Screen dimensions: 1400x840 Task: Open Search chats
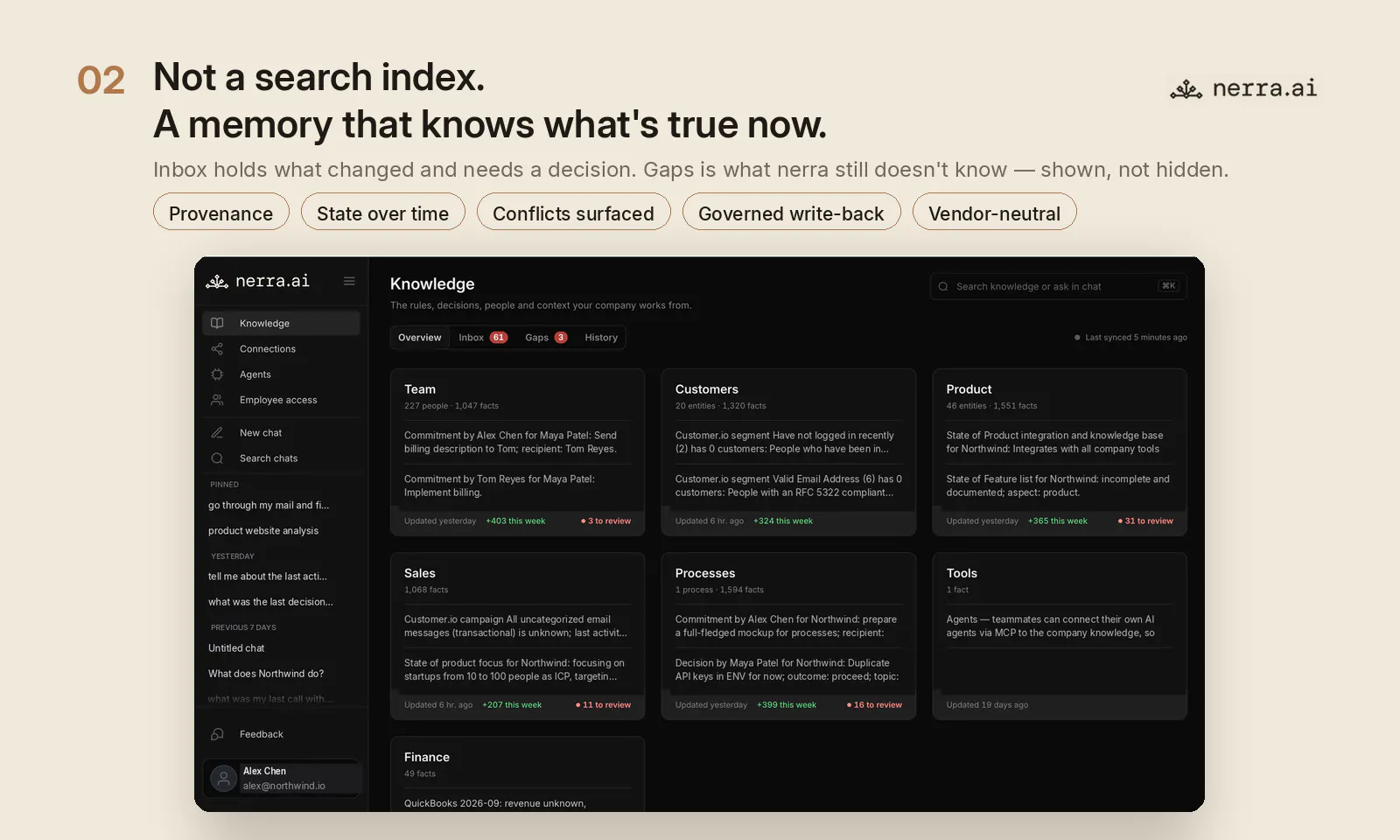(281, 458)
